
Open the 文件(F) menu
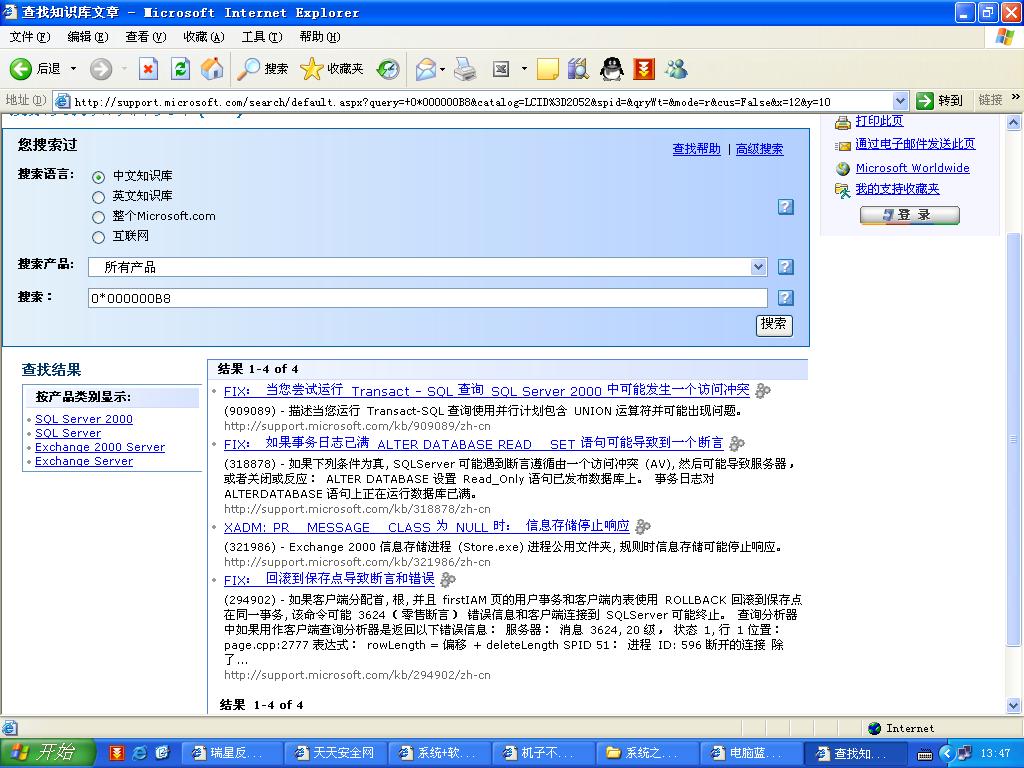(x=29, y=37)
